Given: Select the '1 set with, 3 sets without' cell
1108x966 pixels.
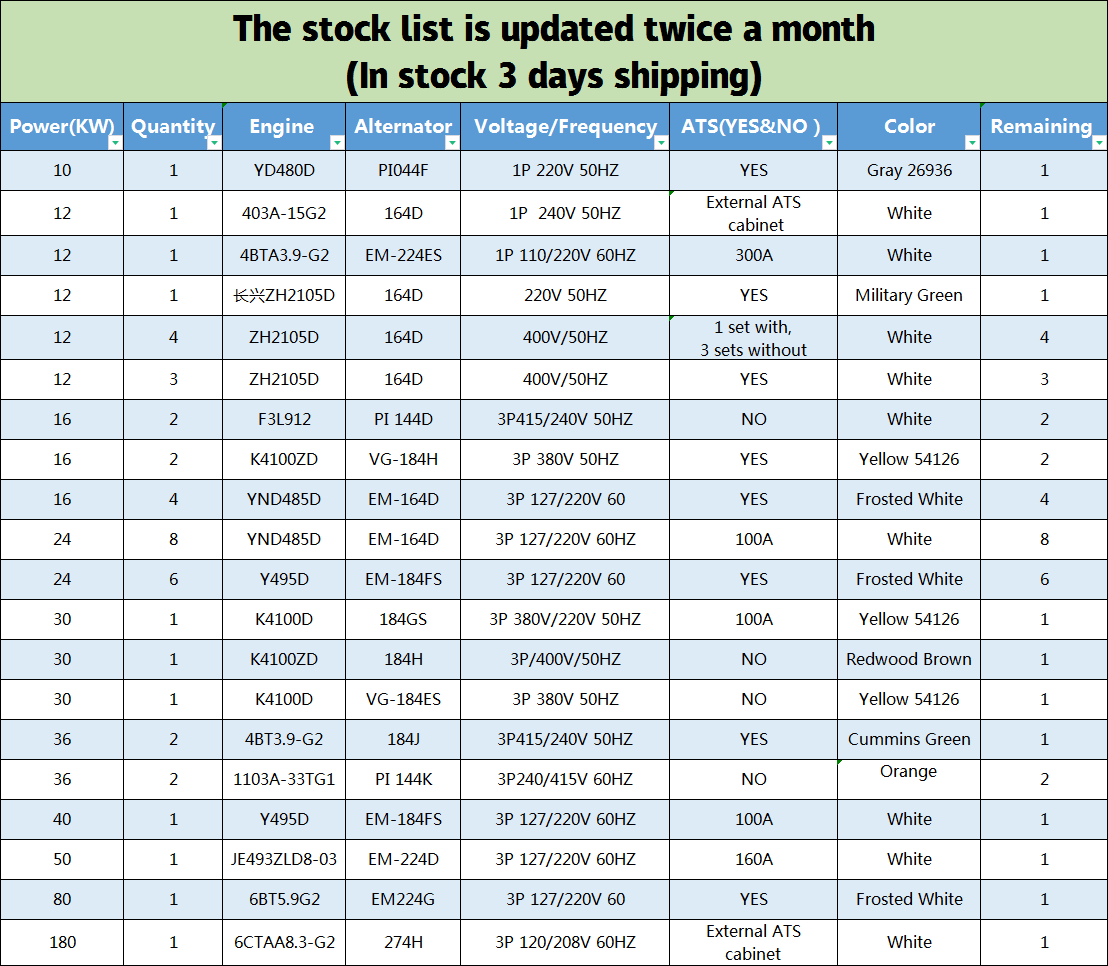Looking at the screenshot, I should point(754,338).
